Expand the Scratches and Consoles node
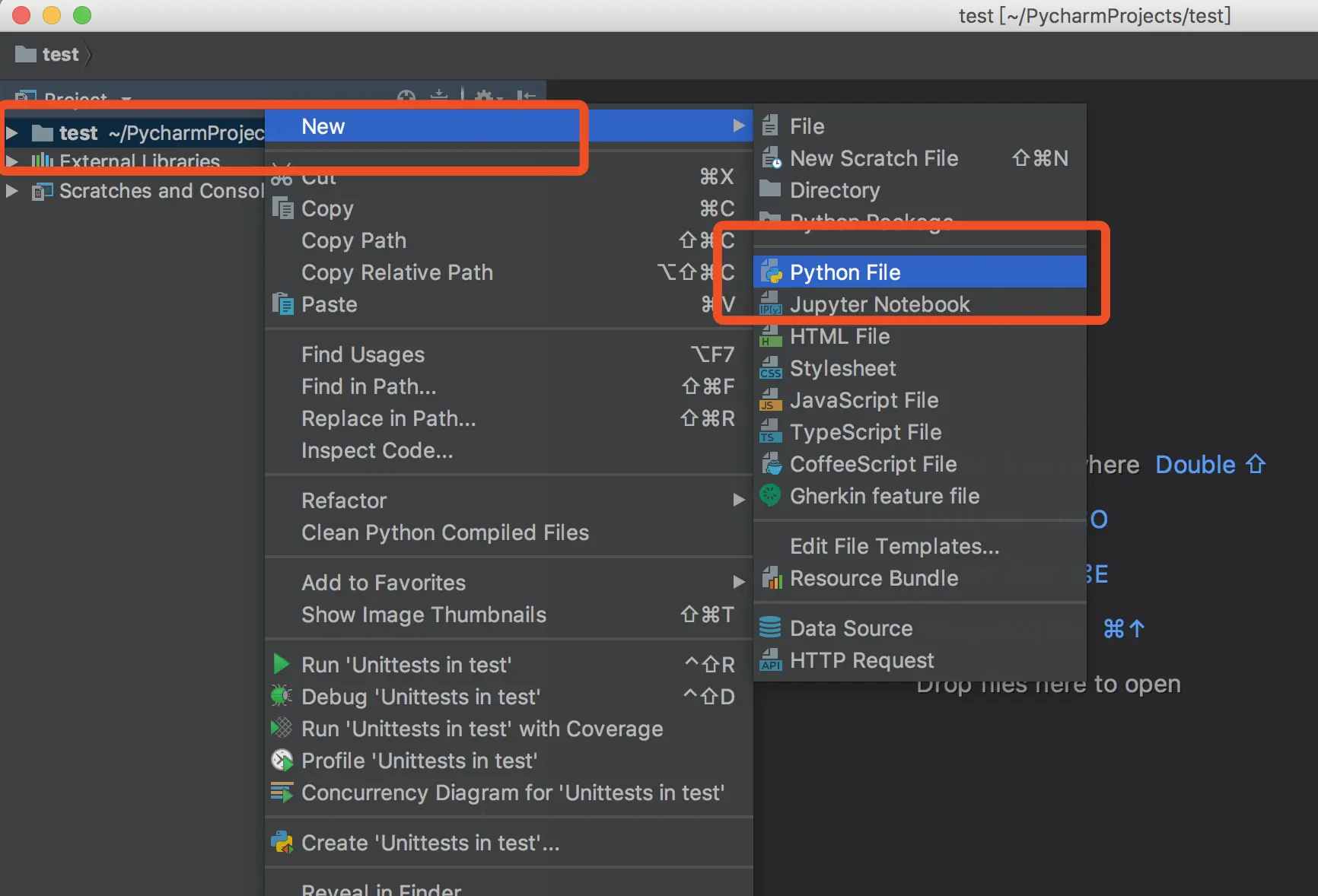The height and width of the screenshot is (896, 1318). [x=11, y=191]
